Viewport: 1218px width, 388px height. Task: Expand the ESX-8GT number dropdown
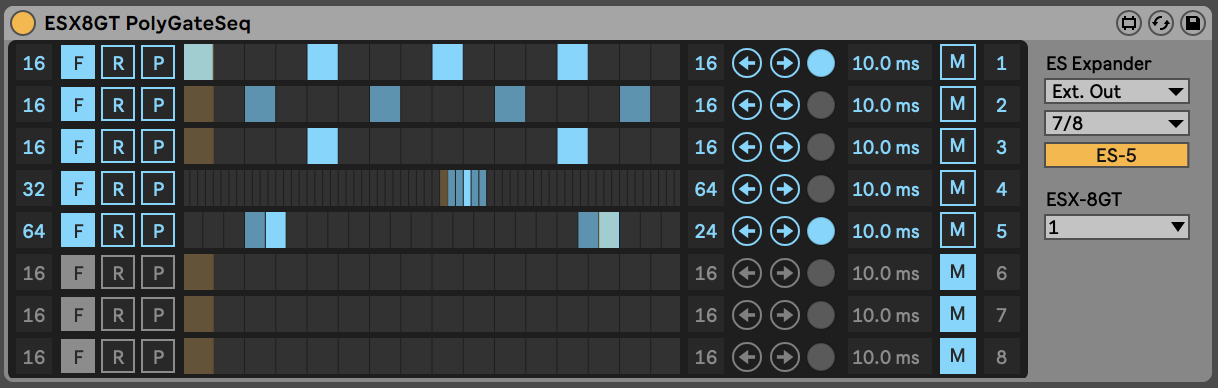pos(1117,228)
